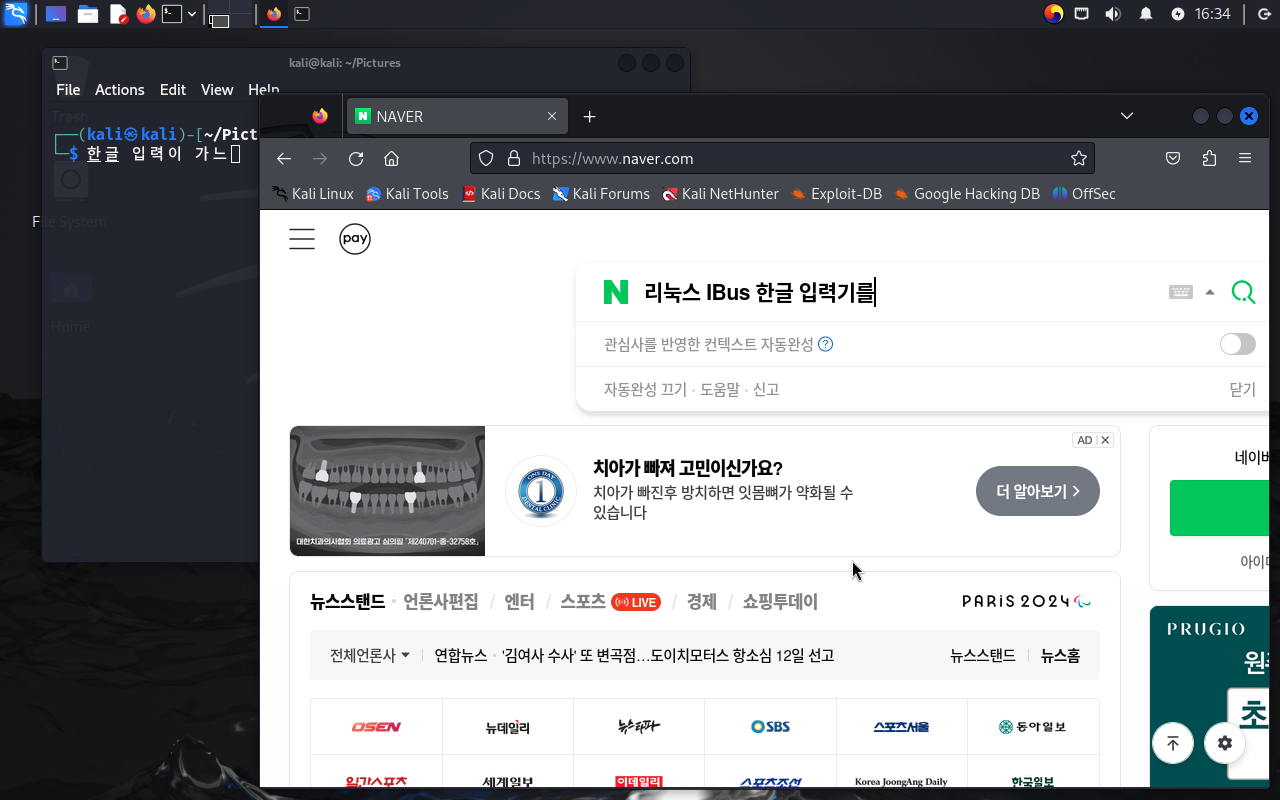Click the show desktop panel icon
Image resolution: width=1280 pixels, height=800 pixels.
coord(57,14)
